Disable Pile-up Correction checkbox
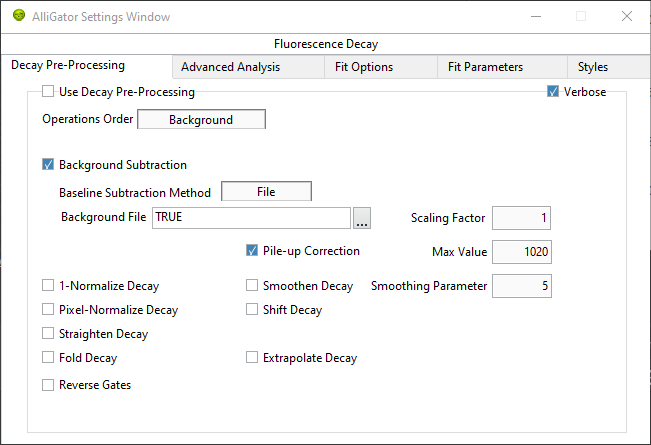651x445 pixels. pyautogui.click(x=252, y=250)
